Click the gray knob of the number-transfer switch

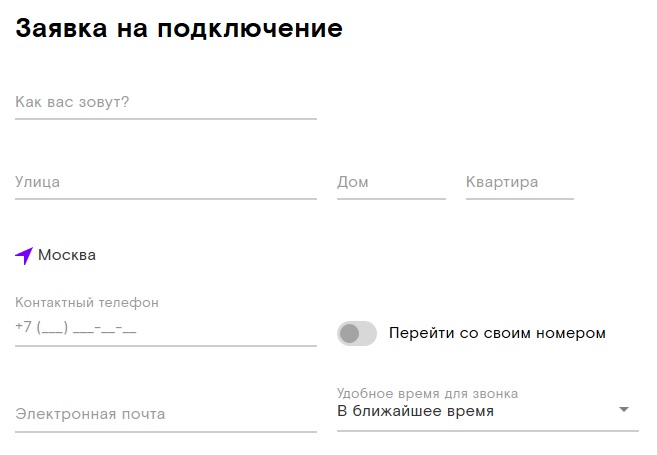click(x=349, y=333)
